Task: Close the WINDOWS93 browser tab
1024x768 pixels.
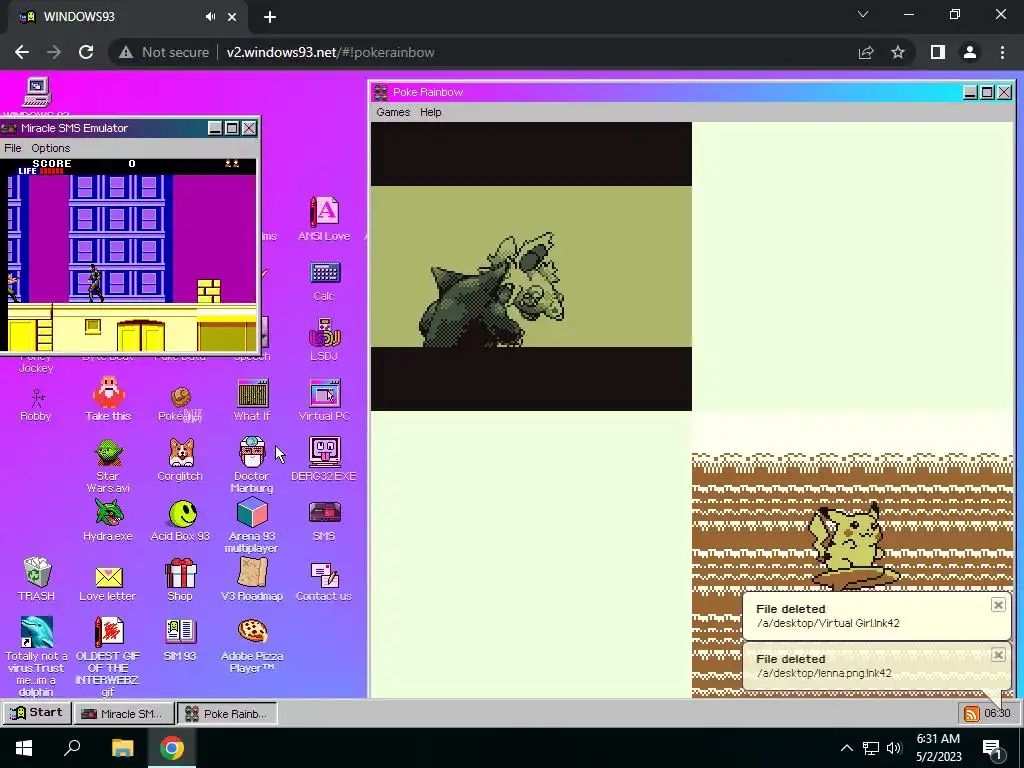Action: (232, 17)
